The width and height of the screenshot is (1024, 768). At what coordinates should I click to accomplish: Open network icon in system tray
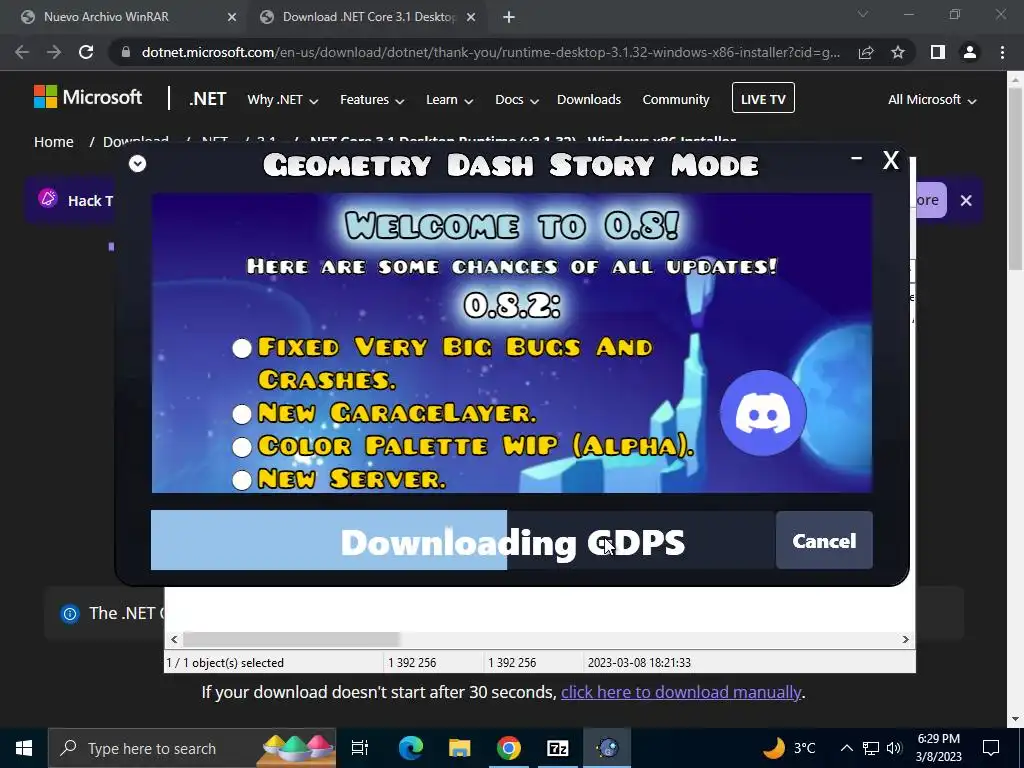click(871, 748)
